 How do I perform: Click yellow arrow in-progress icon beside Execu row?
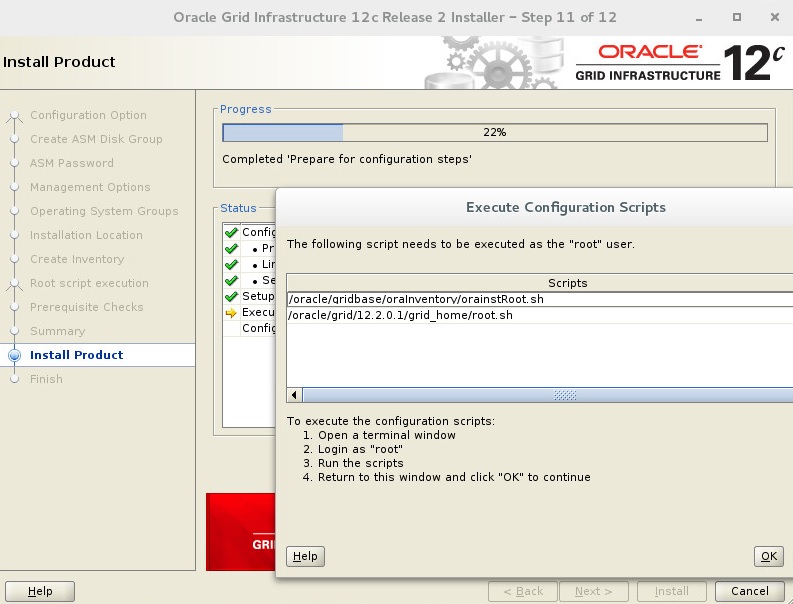coord(231,313)
